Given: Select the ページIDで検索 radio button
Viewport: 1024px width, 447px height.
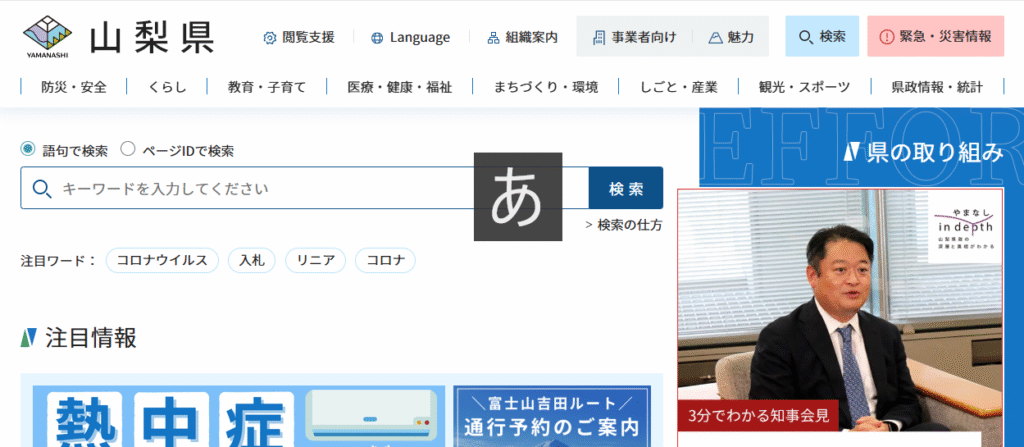Looking at the screenshot, I should click(128, 149).
